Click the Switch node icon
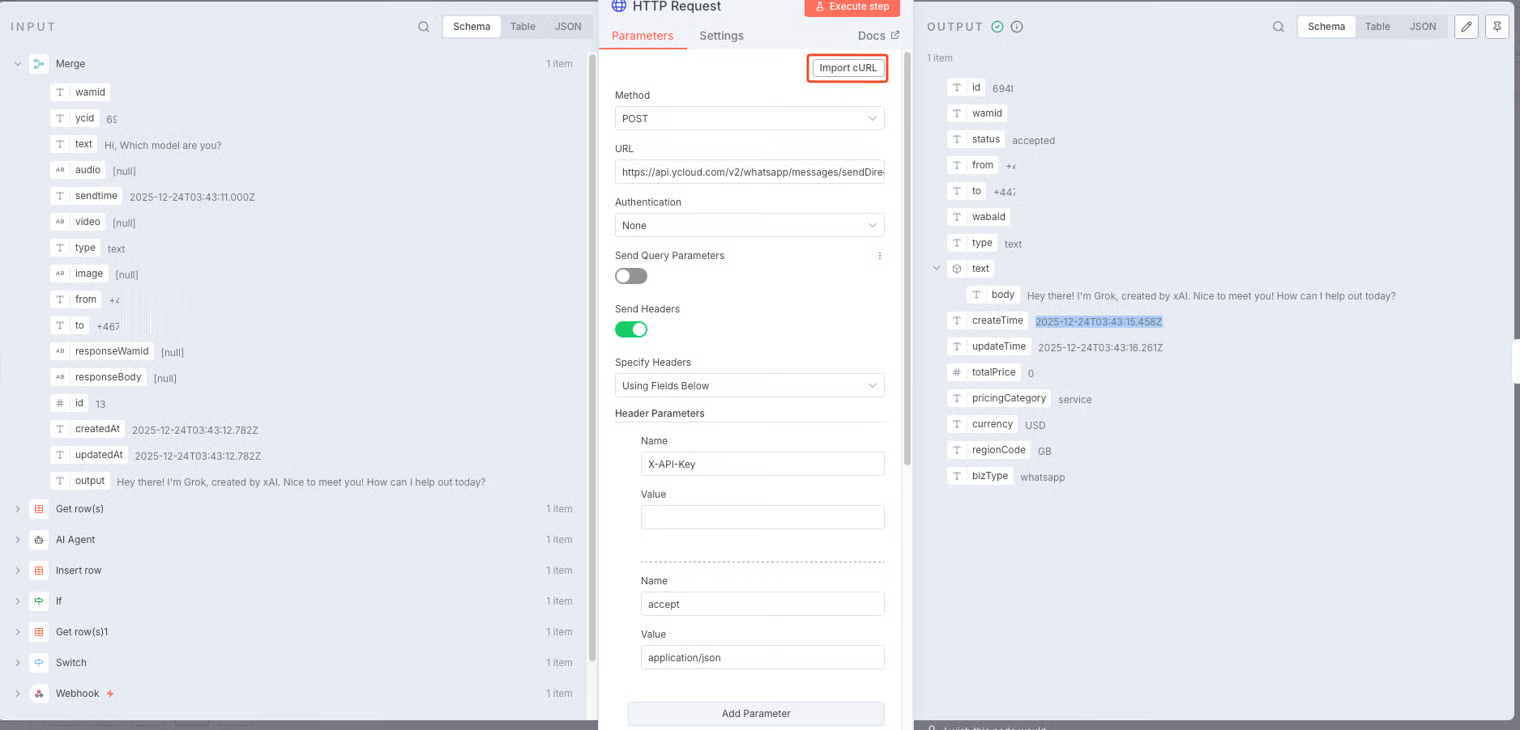The height and width of the screenshot is (730, 1520). [39, 663]
